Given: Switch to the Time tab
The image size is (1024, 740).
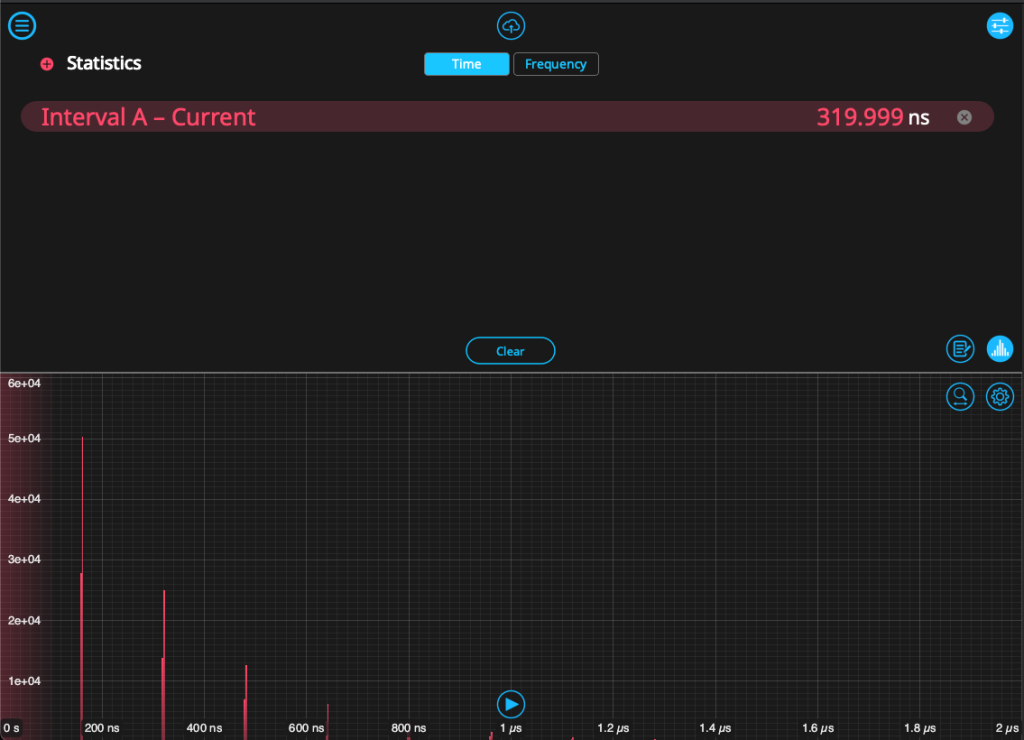Looking at the screenshot, I should (x=466, y=64).
